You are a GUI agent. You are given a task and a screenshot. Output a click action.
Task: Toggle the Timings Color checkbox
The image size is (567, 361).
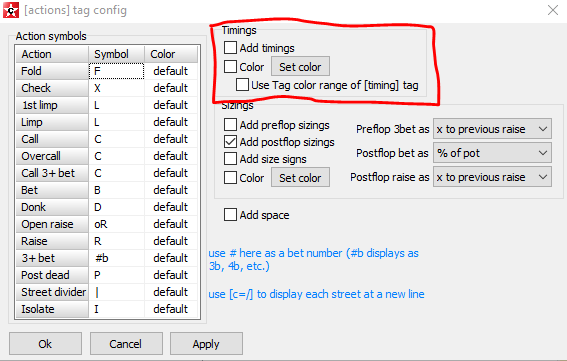pos(230,67)
